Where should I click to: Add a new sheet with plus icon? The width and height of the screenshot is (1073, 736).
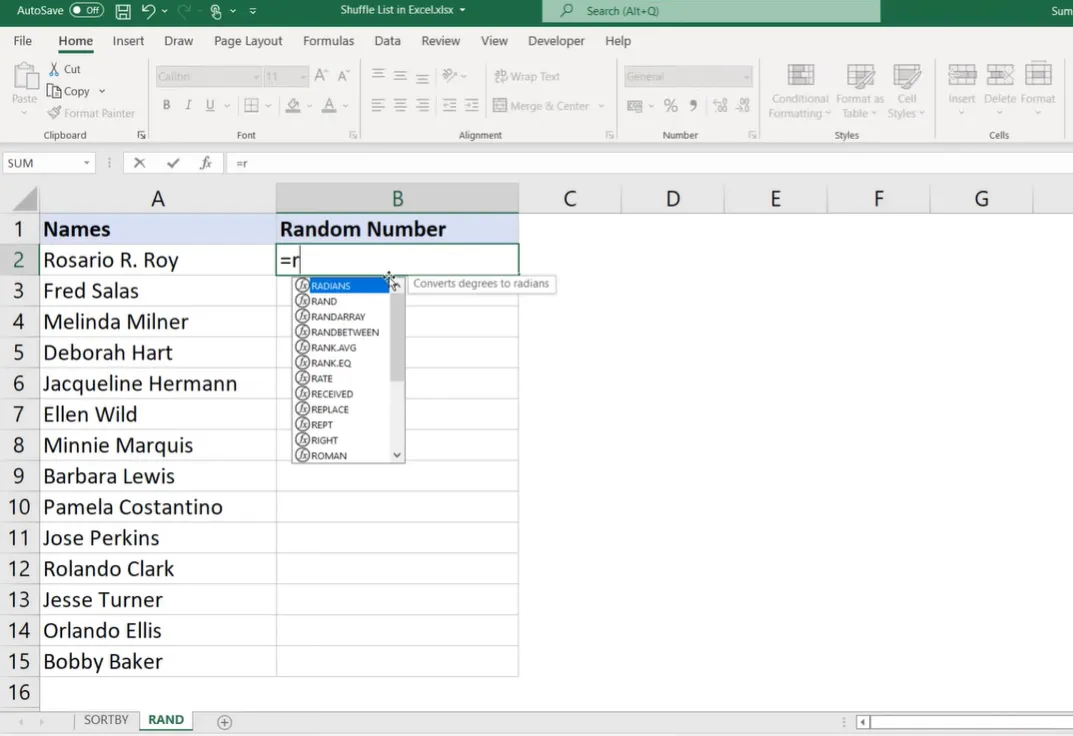click(224, 722)
